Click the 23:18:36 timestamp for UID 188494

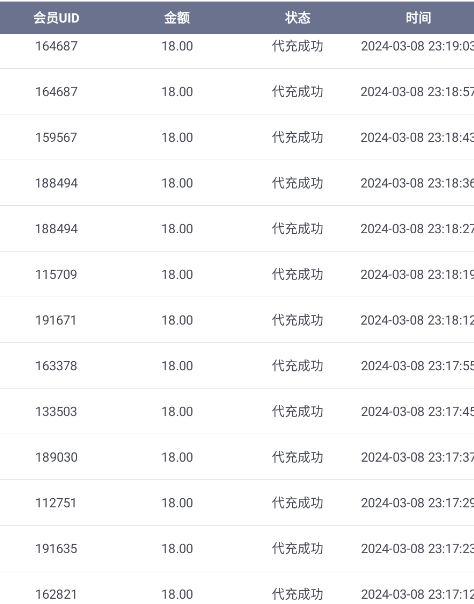point(417,183)
